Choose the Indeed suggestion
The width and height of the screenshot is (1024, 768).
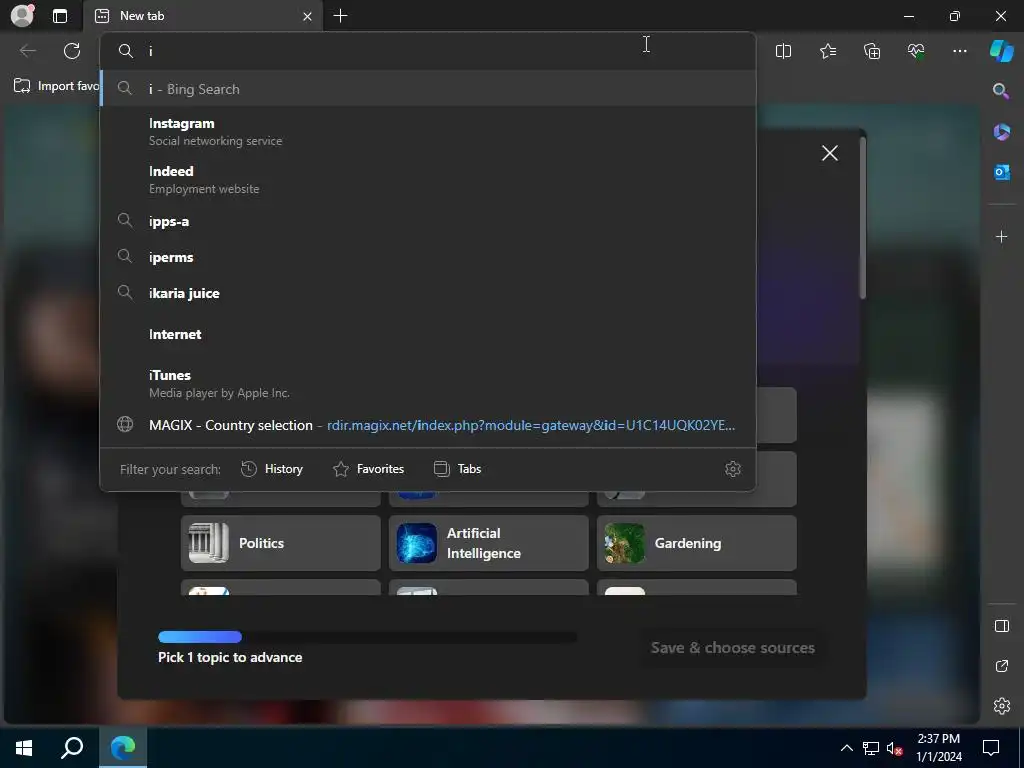pos(428,180)
